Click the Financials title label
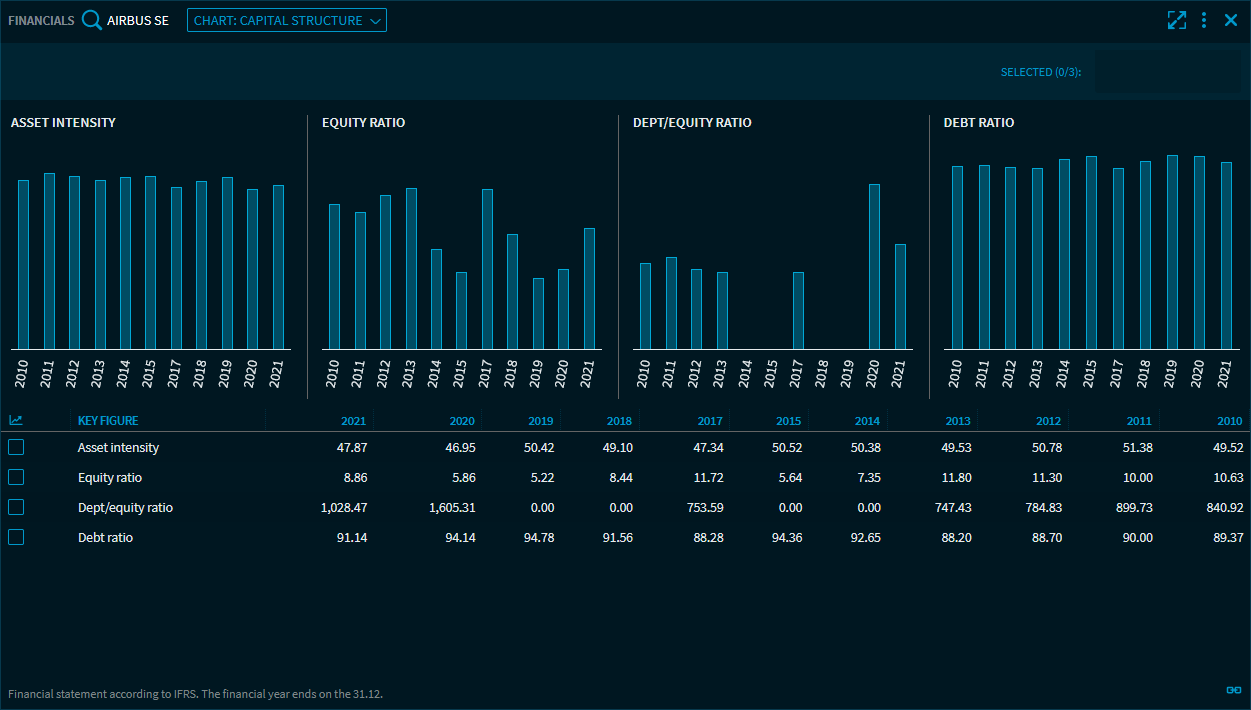Viewport: 1251px width, 710px height. coord(41,20)
